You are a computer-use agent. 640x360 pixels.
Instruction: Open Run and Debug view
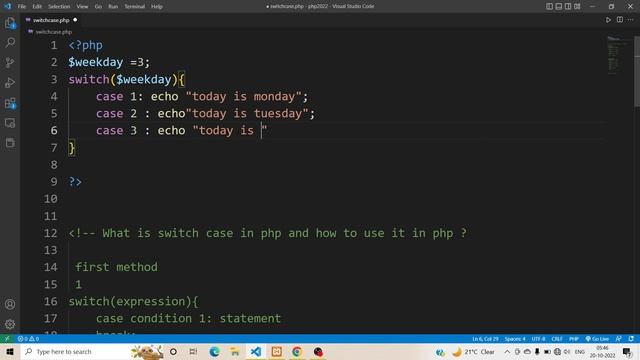pyautogui.click(x=10, y=83)
